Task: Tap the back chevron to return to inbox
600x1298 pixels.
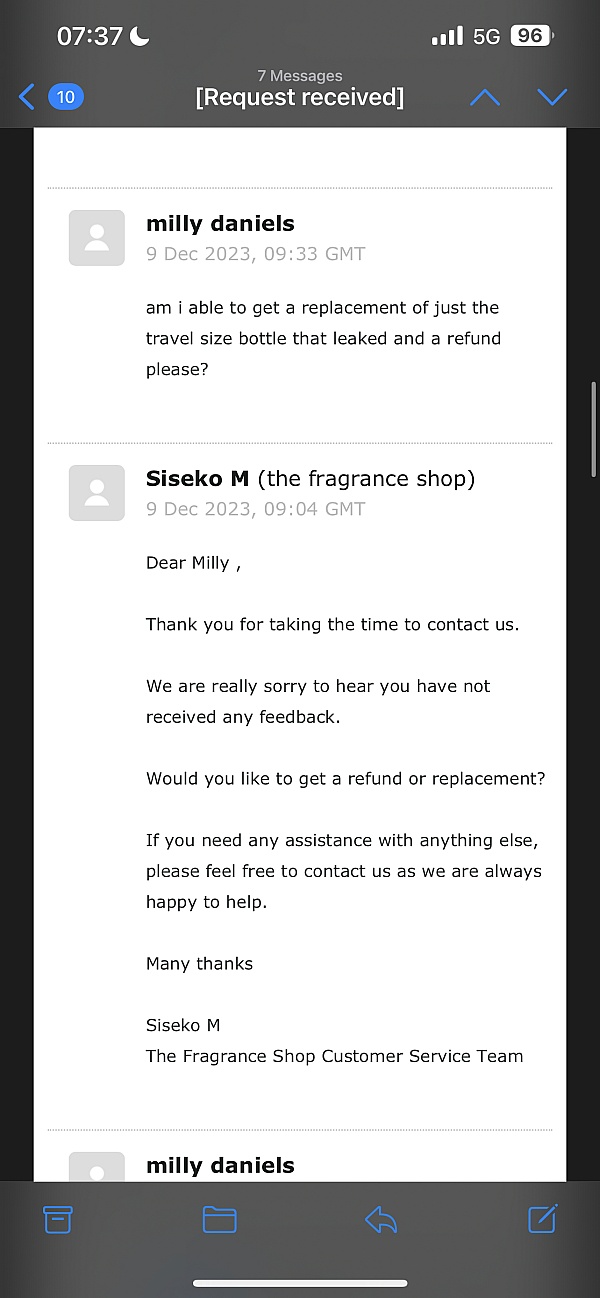Action: 25,96
